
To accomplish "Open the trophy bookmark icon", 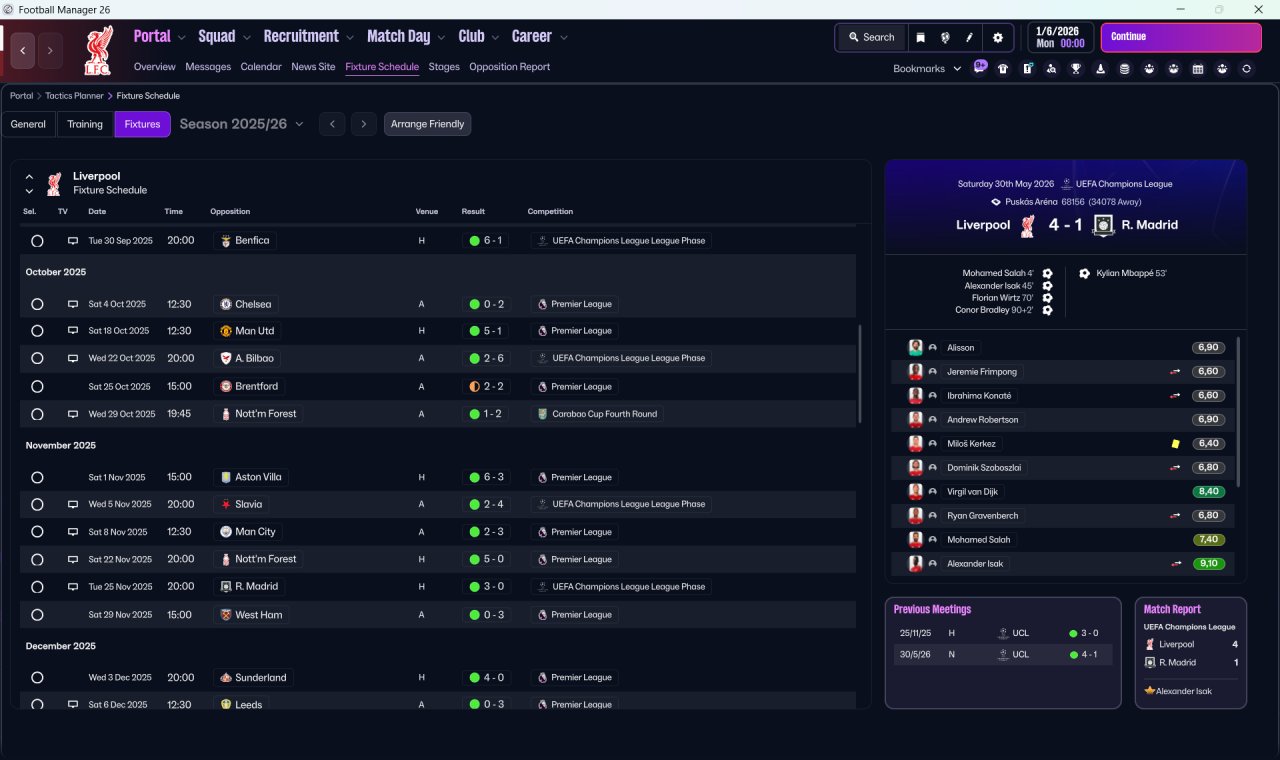I will (x=1076, y=69).
